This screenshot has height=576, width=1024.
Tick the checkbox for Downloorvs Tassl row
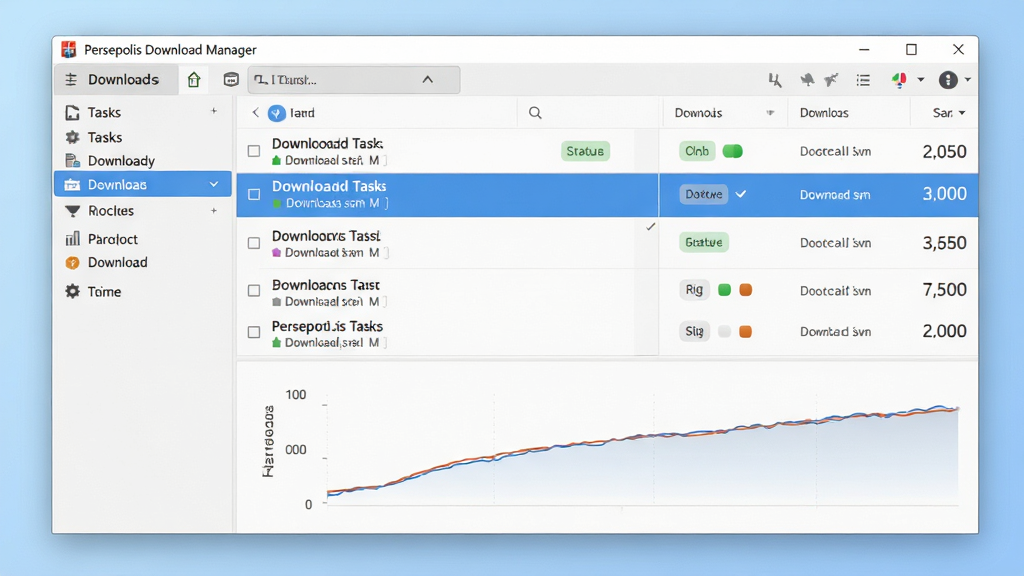point(254,243)
